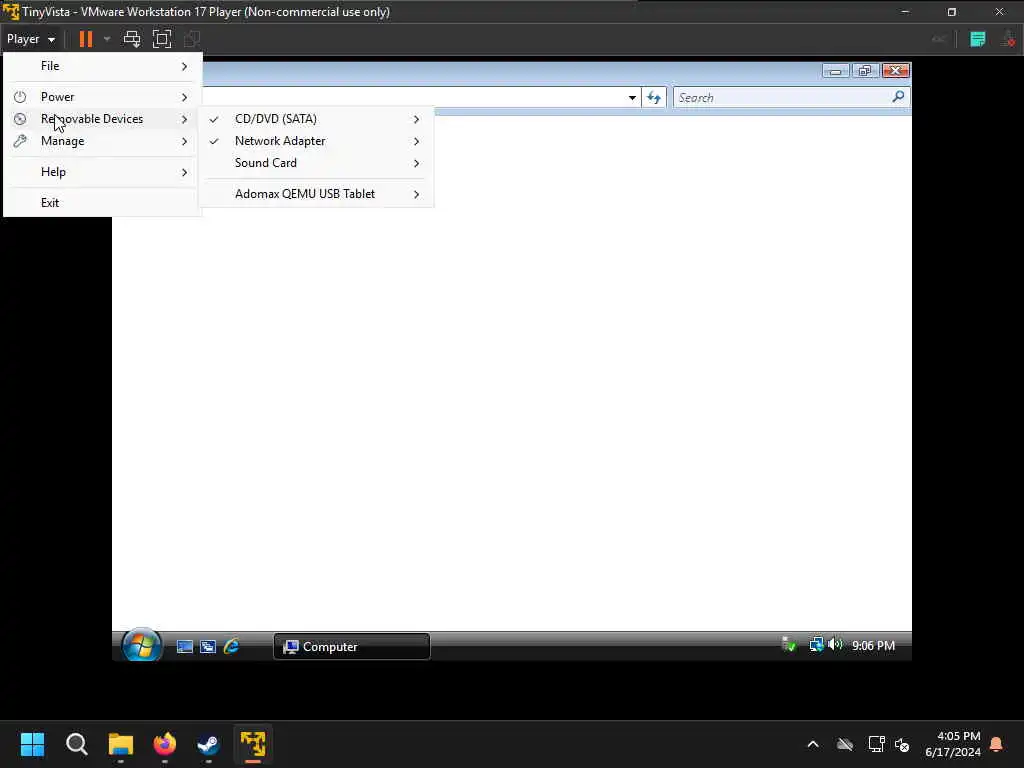Open the File submenu

pyautogui.click(x=103, y=66)
